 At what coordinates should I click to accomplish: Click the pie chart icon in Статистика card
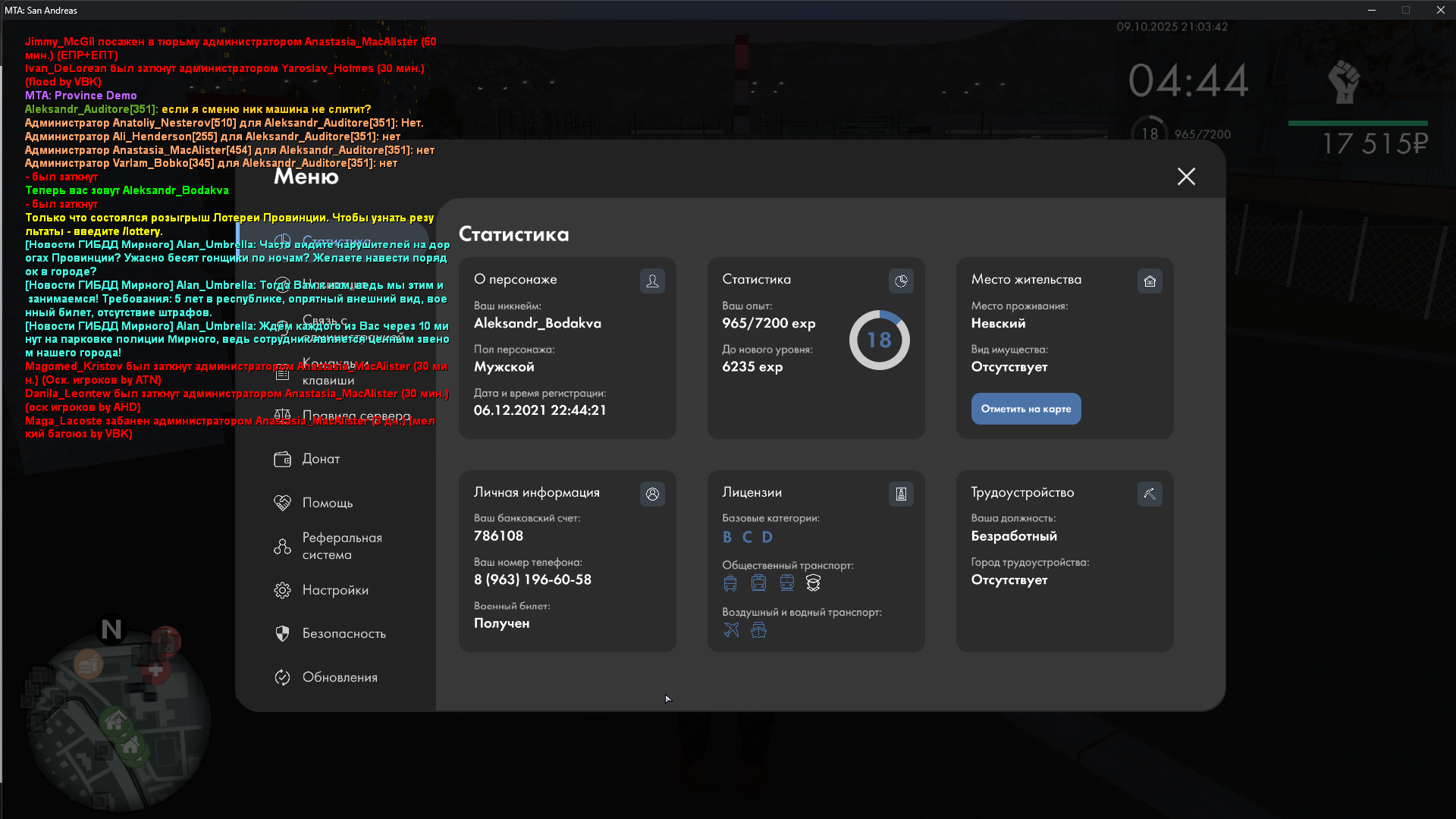(901, 281)
